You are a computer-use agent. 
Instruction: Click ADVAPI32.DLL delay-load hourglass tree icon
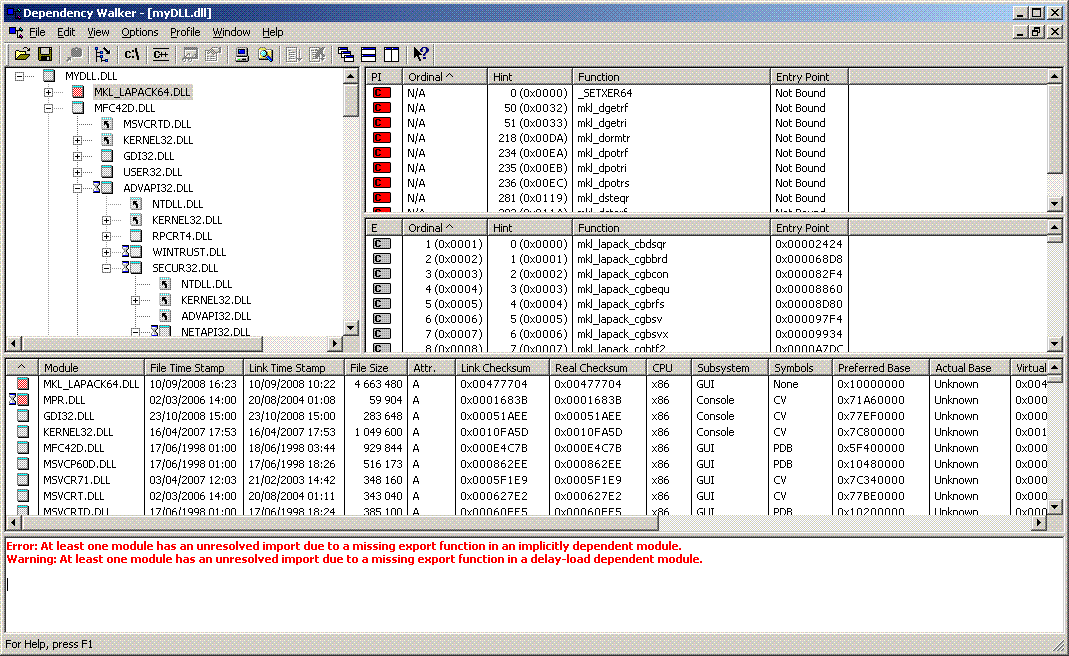tap(103, 188)
